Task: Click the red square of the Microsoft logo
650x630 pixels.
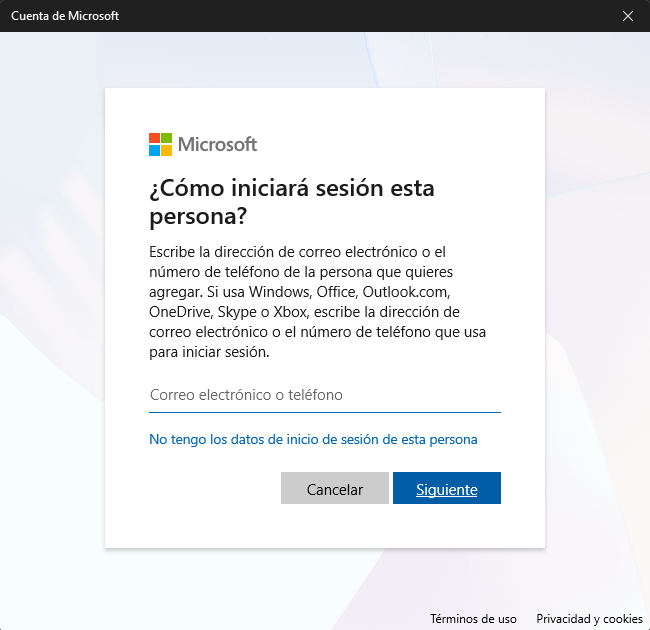Action: (x=154, y=138)
